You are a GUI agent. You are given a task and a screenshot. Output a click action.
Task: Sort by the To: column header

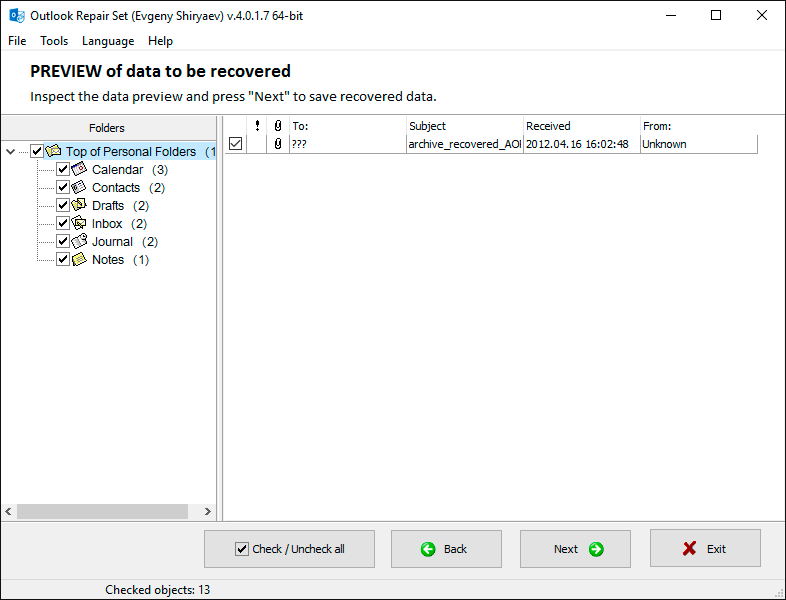pyautogui.click(x=348, y=126)
